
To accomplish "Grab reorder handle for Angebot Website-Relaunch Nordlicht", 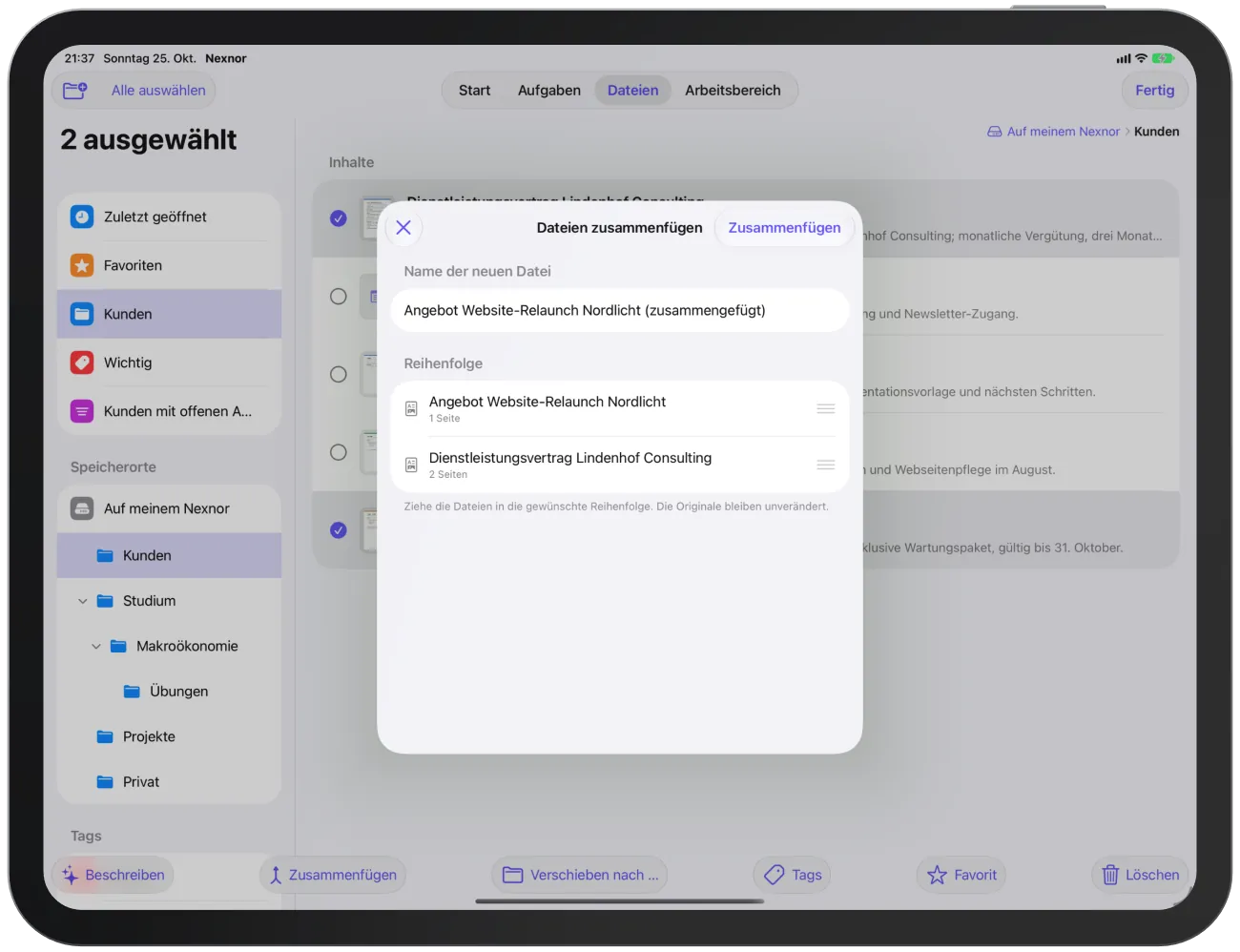I will [x=826, y=409].
